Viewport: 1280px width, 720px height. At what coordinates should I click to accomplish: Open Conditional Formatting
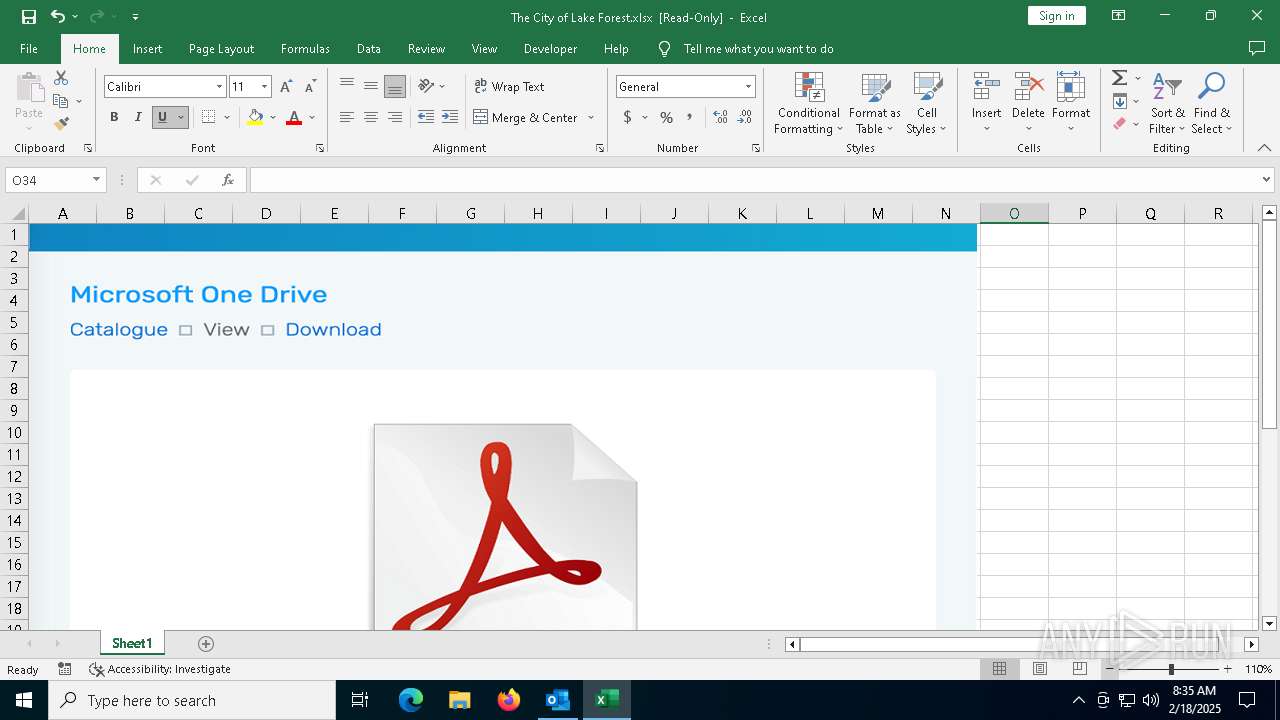808,103
